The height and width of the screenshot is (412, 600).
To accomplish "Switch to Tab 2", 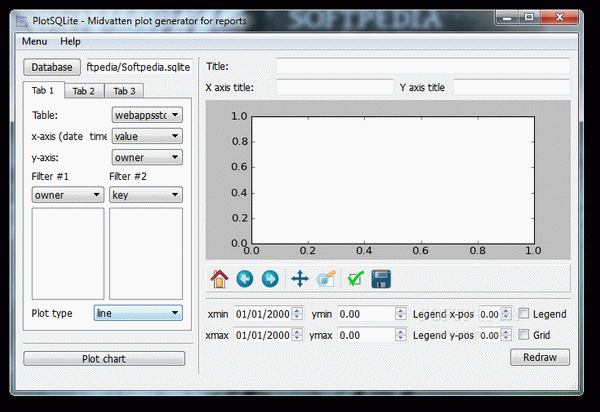I will coord(83,91).
